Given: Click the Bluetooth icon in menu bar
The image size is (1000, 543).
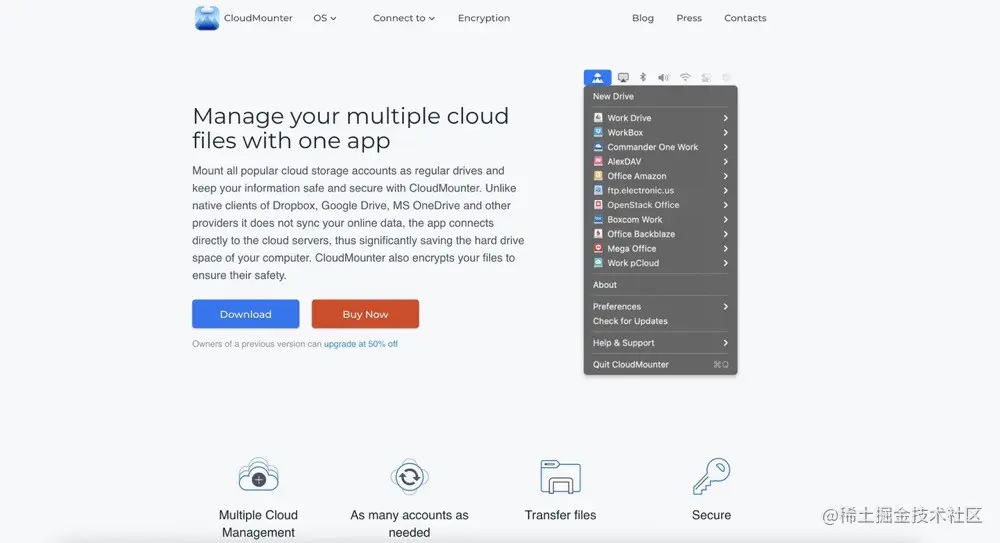Looking at the screenshot, I should click(643, 77).
